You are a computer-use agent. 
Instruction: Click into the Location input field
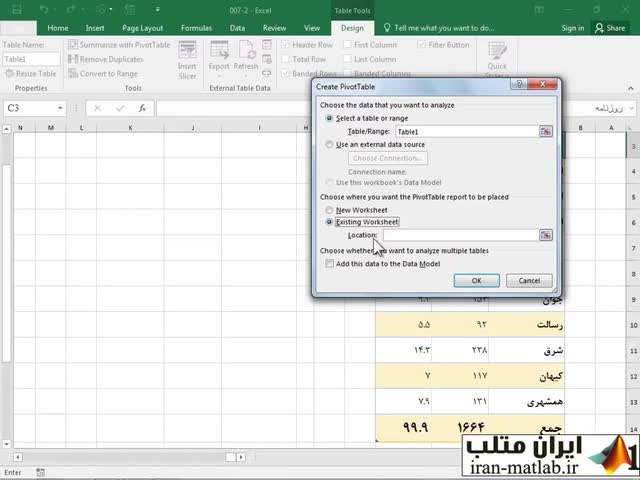coord(461,235)
